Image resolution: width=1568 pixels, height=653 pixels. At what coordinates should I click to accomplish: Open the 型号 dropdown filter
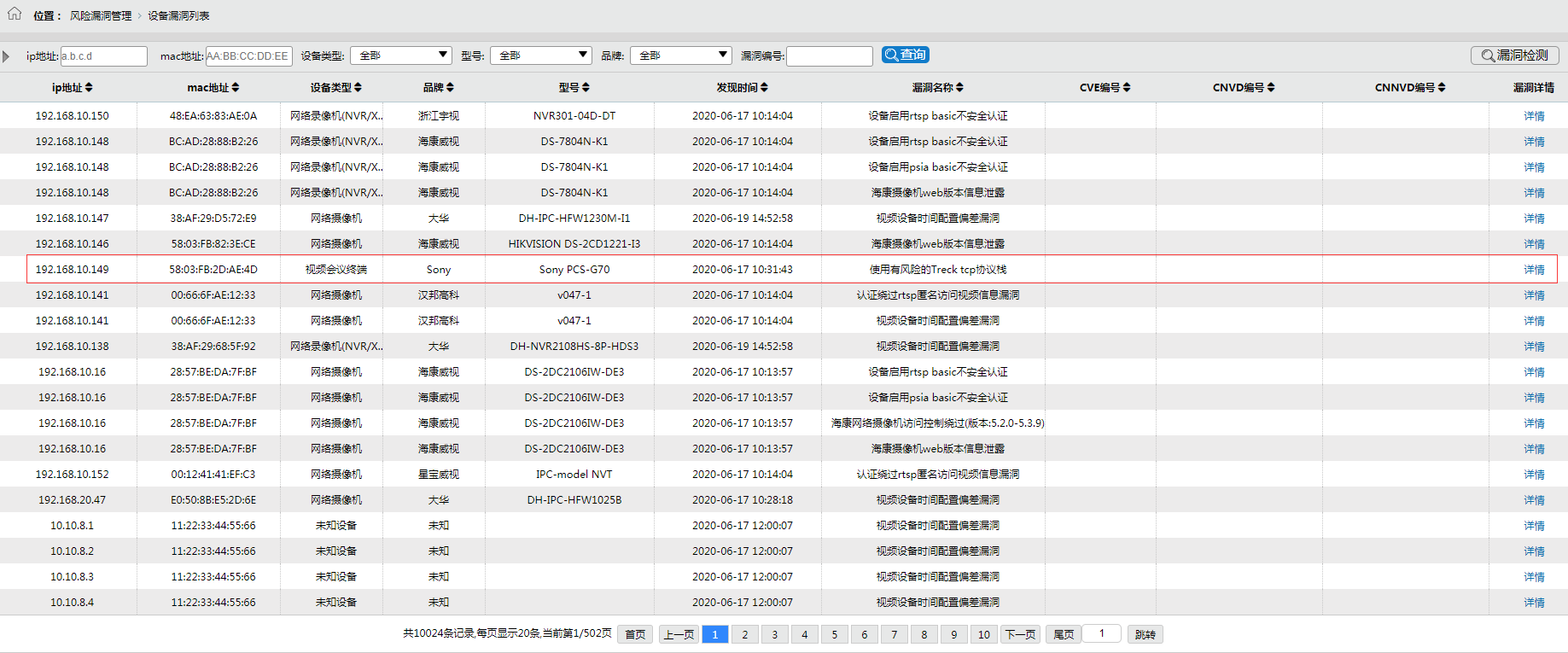[x=541, y=55]
